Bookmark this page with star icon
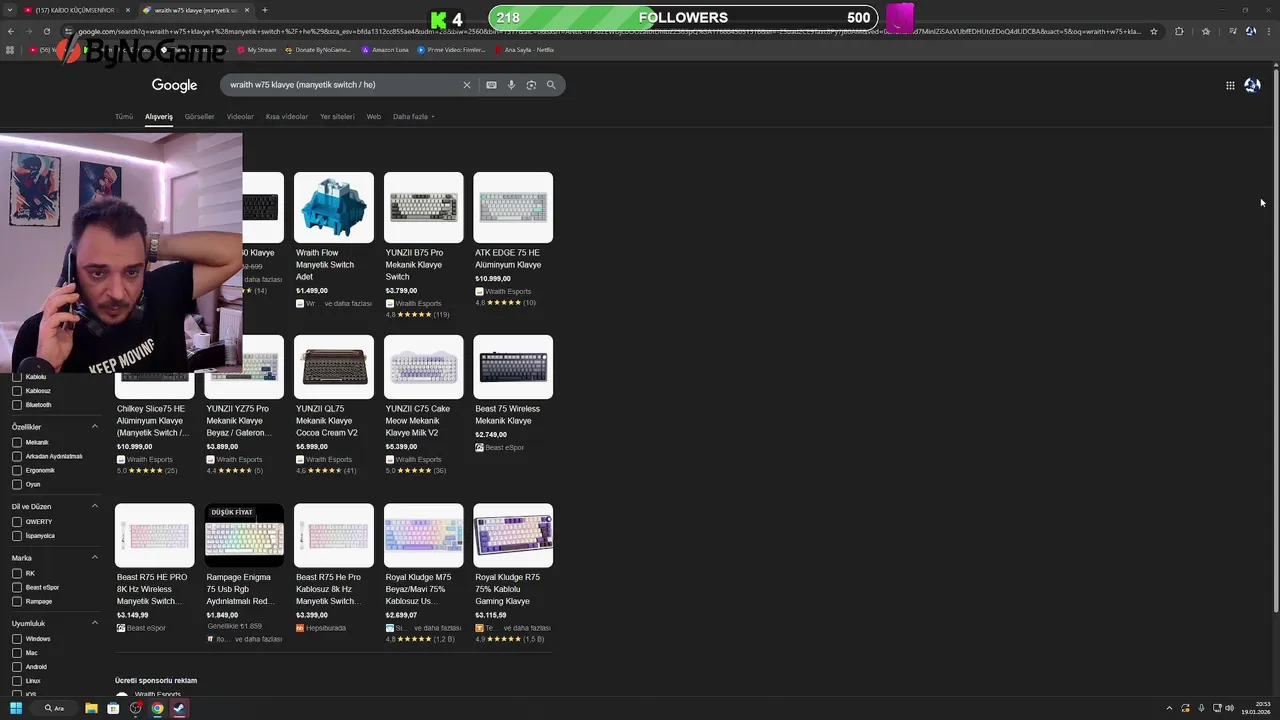Viewport: 1280px width, 720px height. click(x=1154, y=31)
